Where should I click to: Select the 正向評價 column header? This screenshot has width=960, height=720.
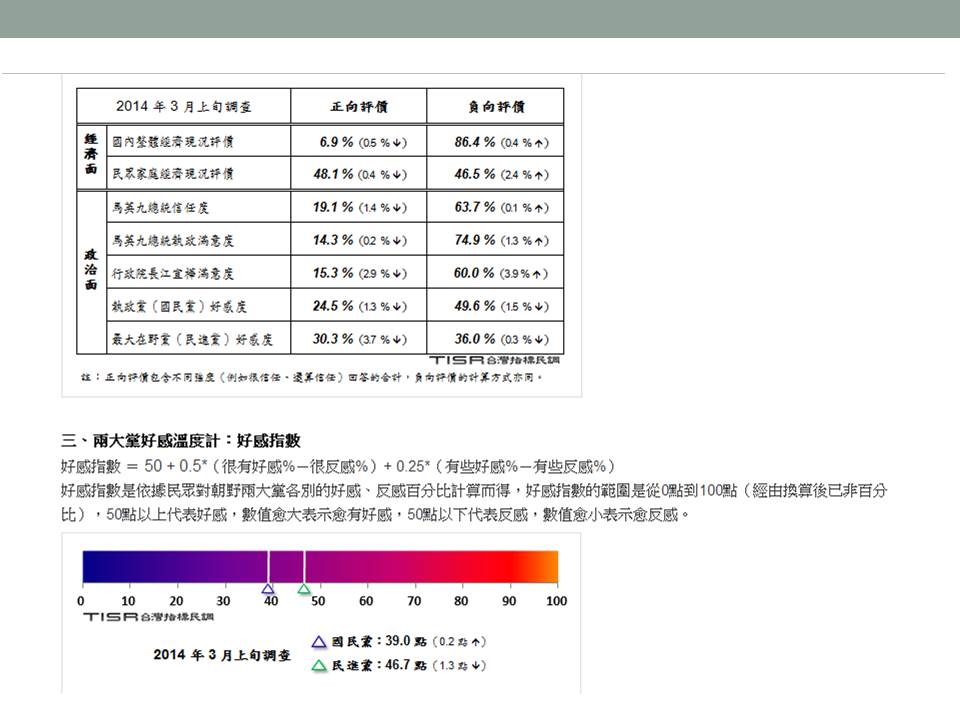(x=359, y=106)
